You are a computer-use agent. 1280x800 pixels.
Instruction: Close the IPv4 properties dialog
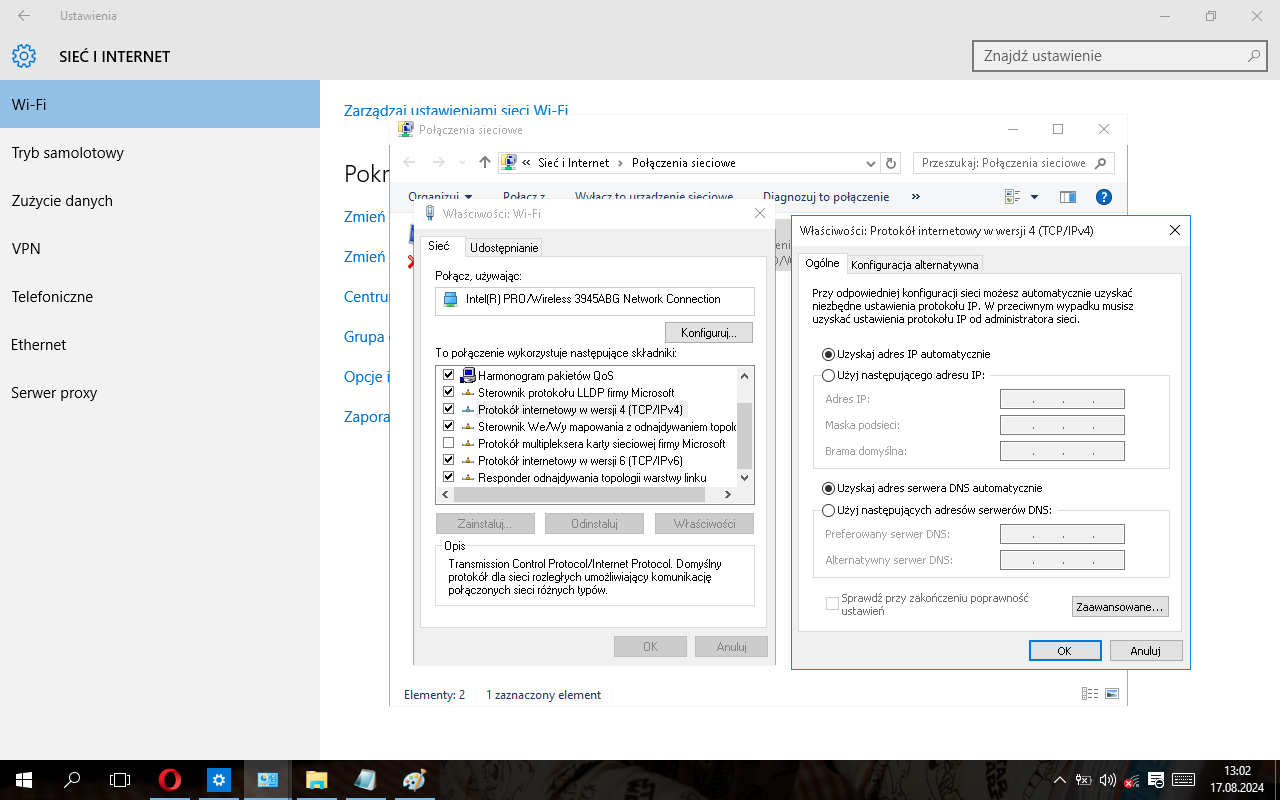tap(1175, 231)
